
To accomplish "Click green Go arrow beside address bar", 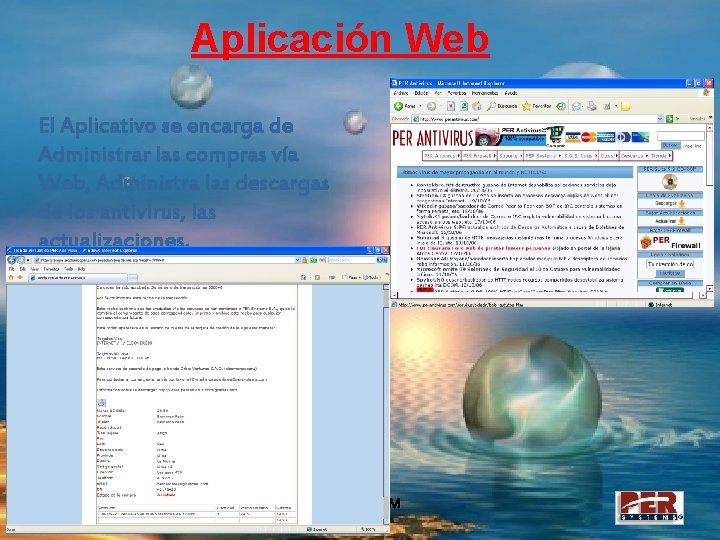I will tap(669, 119).
